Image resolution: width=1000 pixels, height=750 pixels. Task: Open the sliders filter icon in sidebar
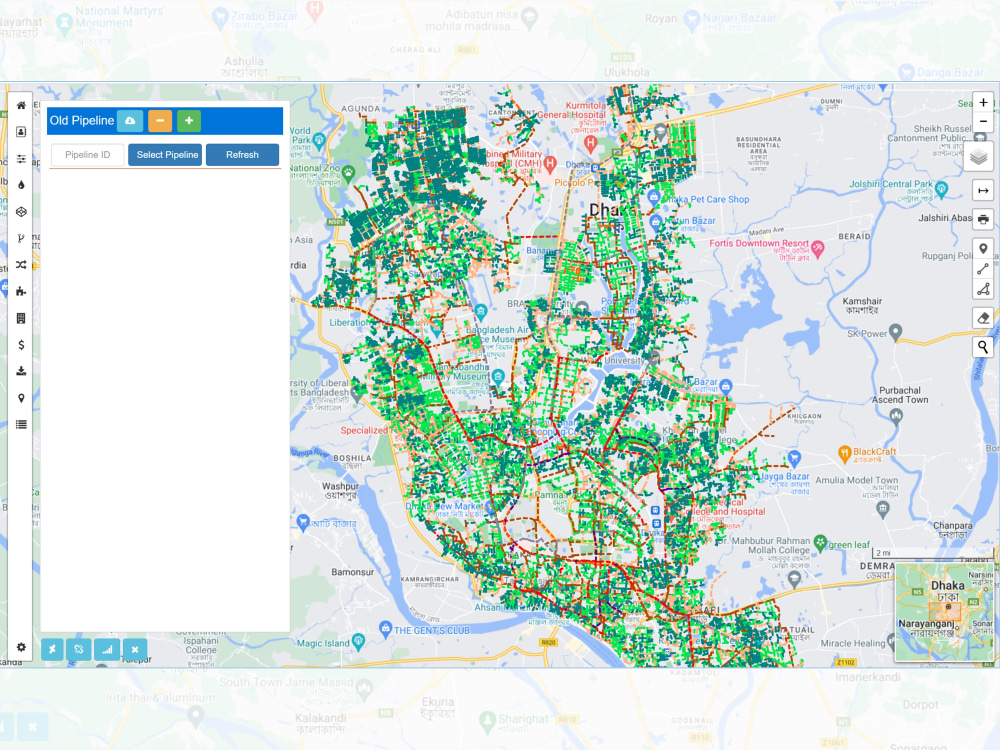[21, 159]
